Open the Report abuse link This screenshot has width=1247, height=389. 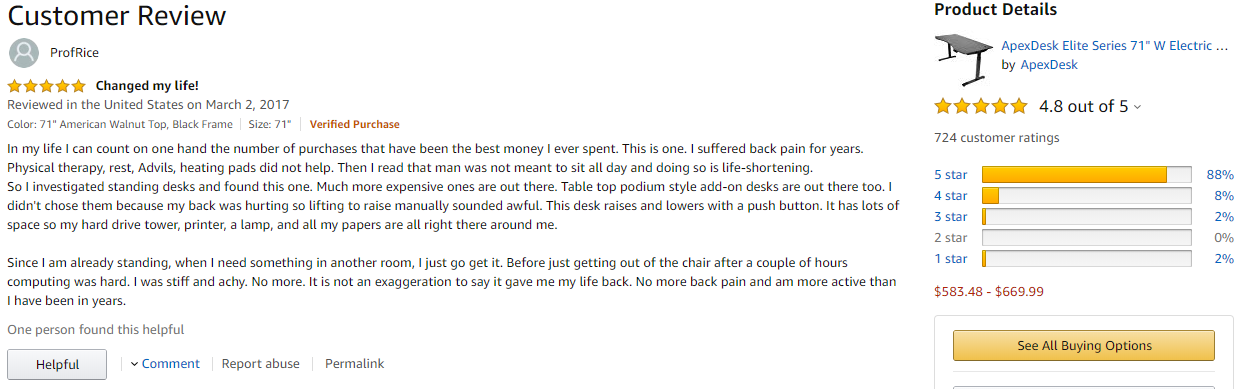(x=260, y=364)
